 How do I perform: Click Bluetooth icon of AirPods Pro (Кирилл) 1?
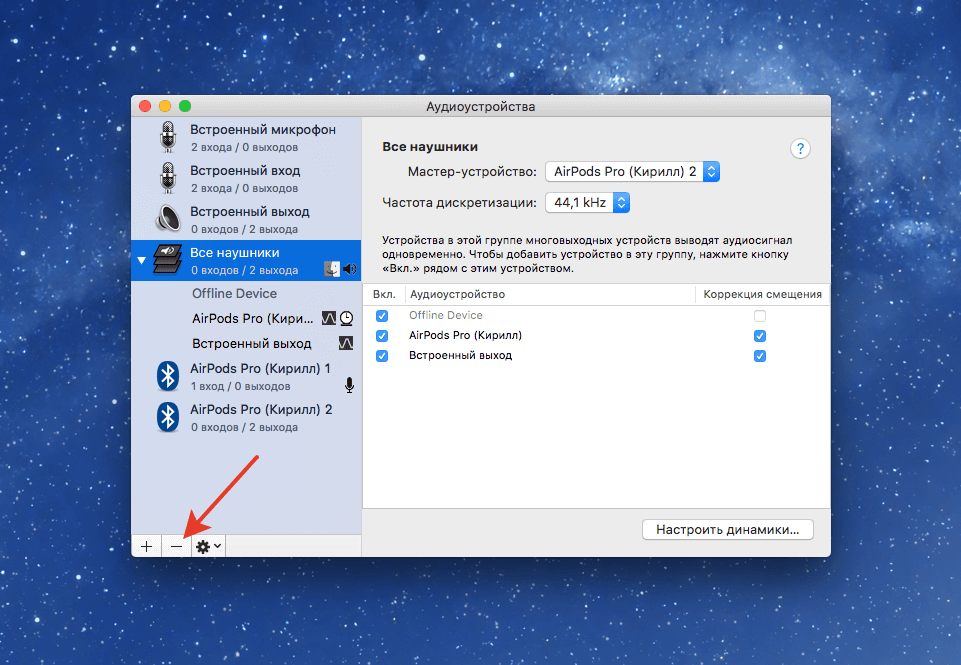(x=168, y=376)
